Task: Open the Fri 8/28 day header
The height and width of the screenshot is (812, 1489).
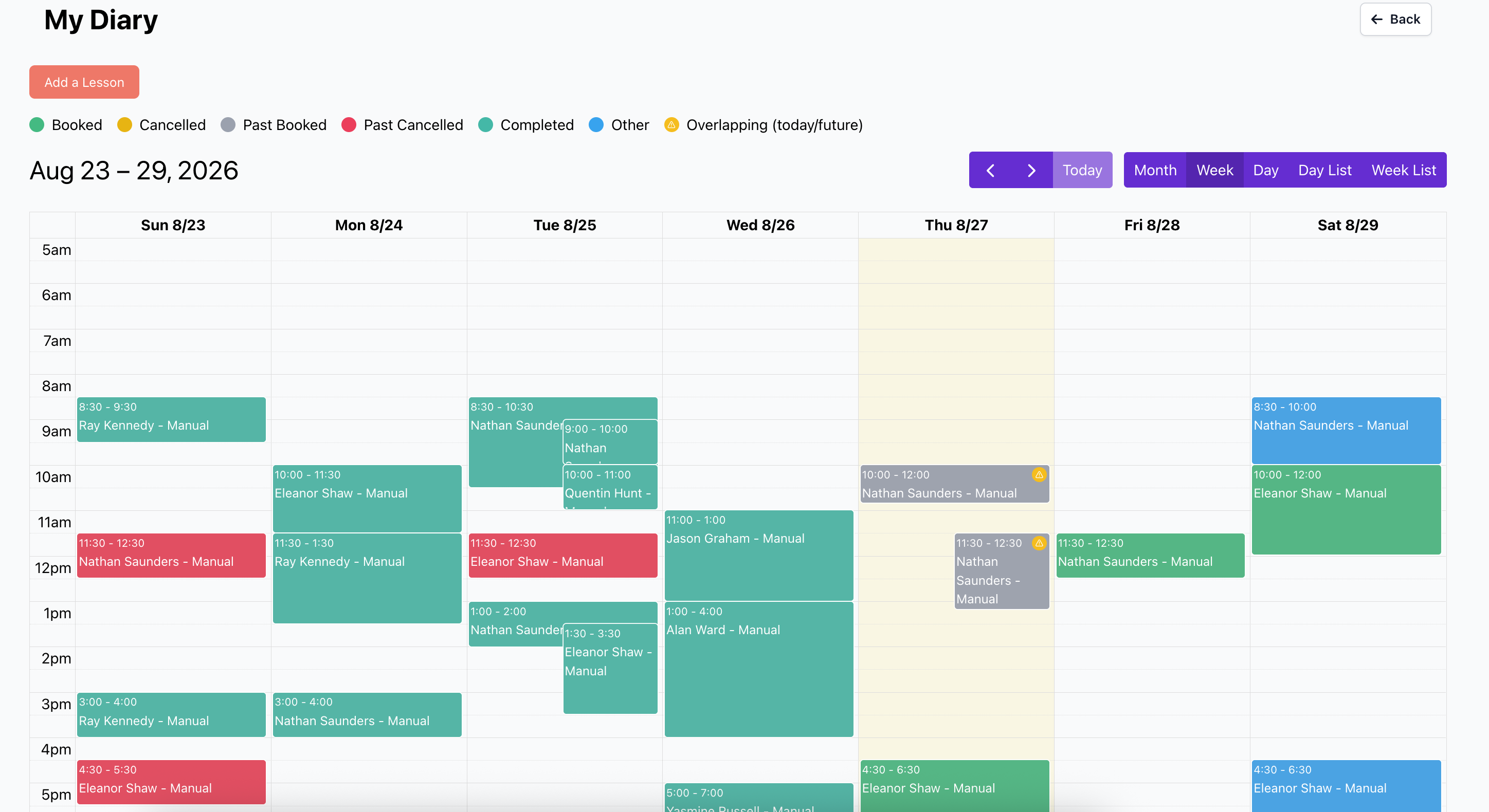Action: pos(1152,225)
